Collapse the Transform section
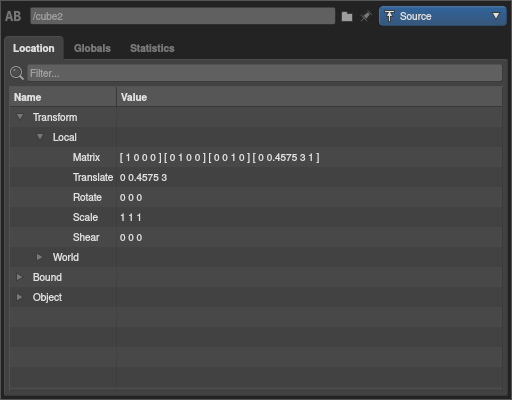The image size is (512, 400). (20, 117)
